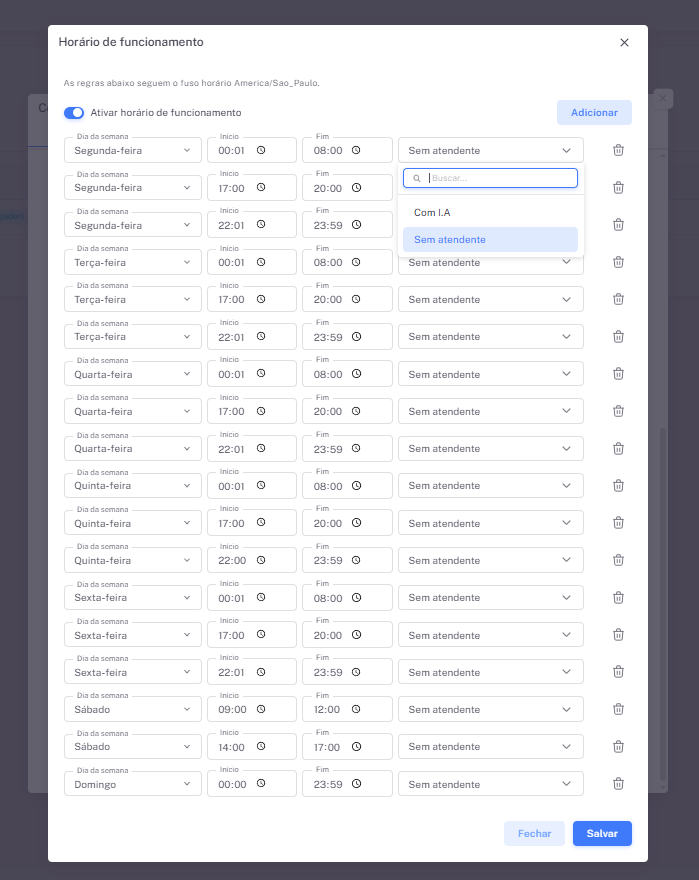Open weekday dropdown on the Quarta-feira 17:00 row
Image resolution: width=699 pixels, height=880 pixels.
(x=133, y=411)
